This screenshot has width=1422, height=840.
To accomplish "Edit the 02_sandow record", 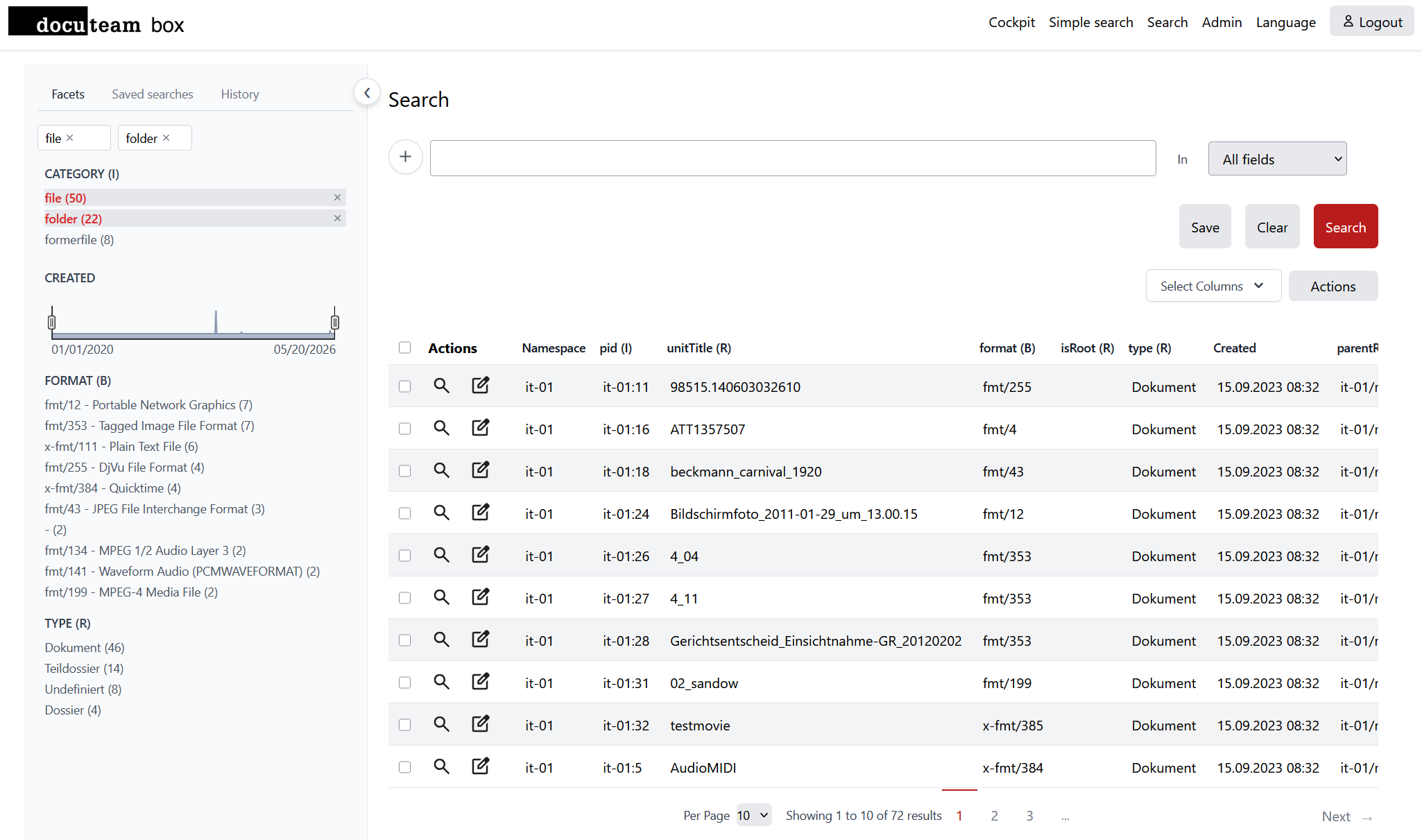I will tap(481, 681).
